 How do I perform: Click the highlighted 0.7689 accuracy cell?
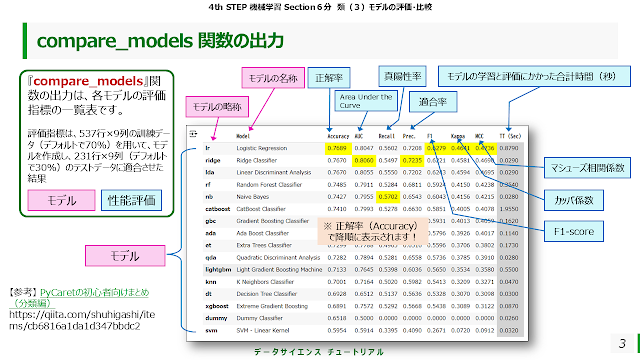point(337,148)
